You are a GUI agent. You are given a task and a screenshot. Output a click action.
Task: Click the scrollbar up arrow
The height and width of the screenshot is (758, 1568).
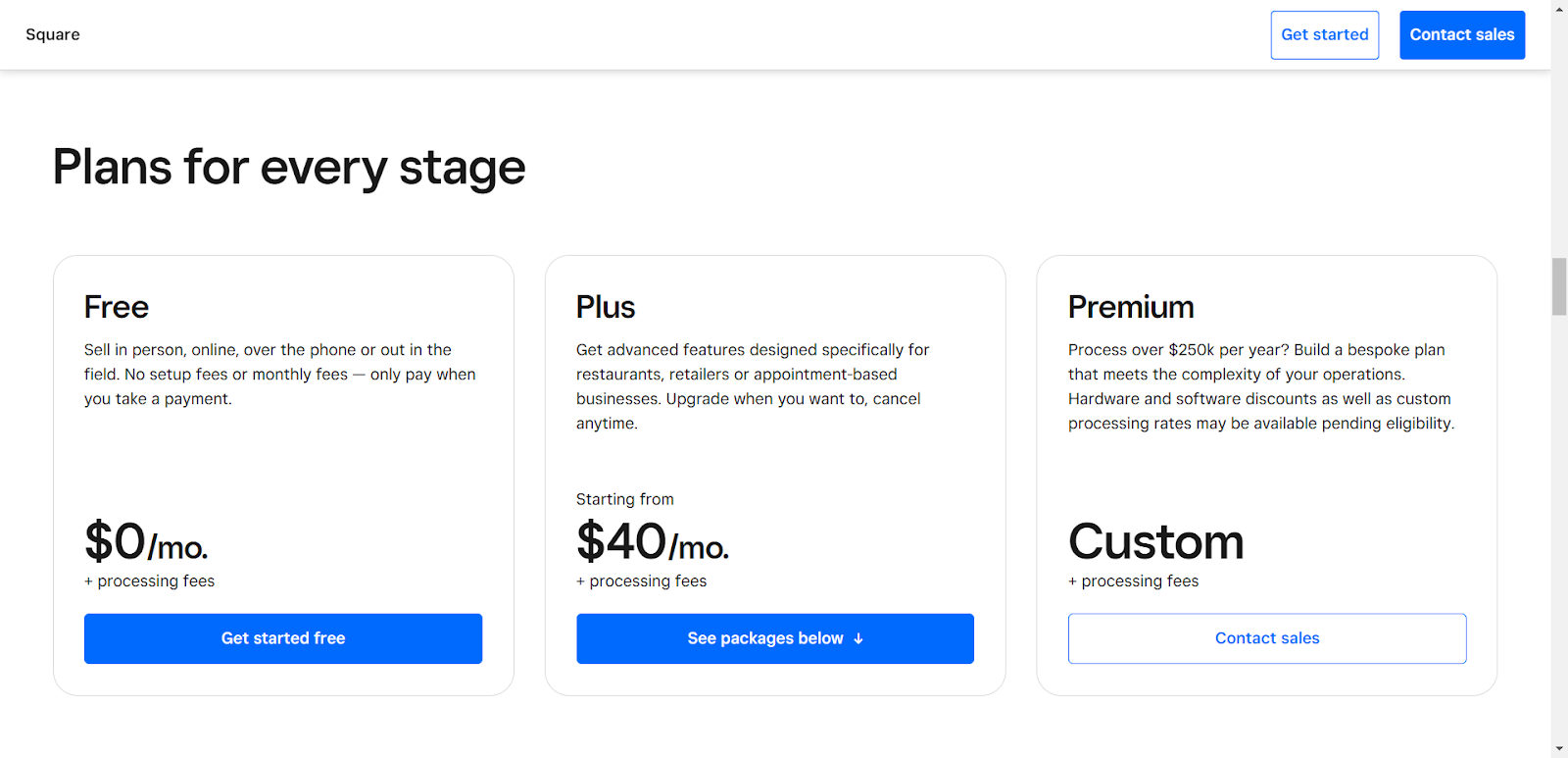1557,7
